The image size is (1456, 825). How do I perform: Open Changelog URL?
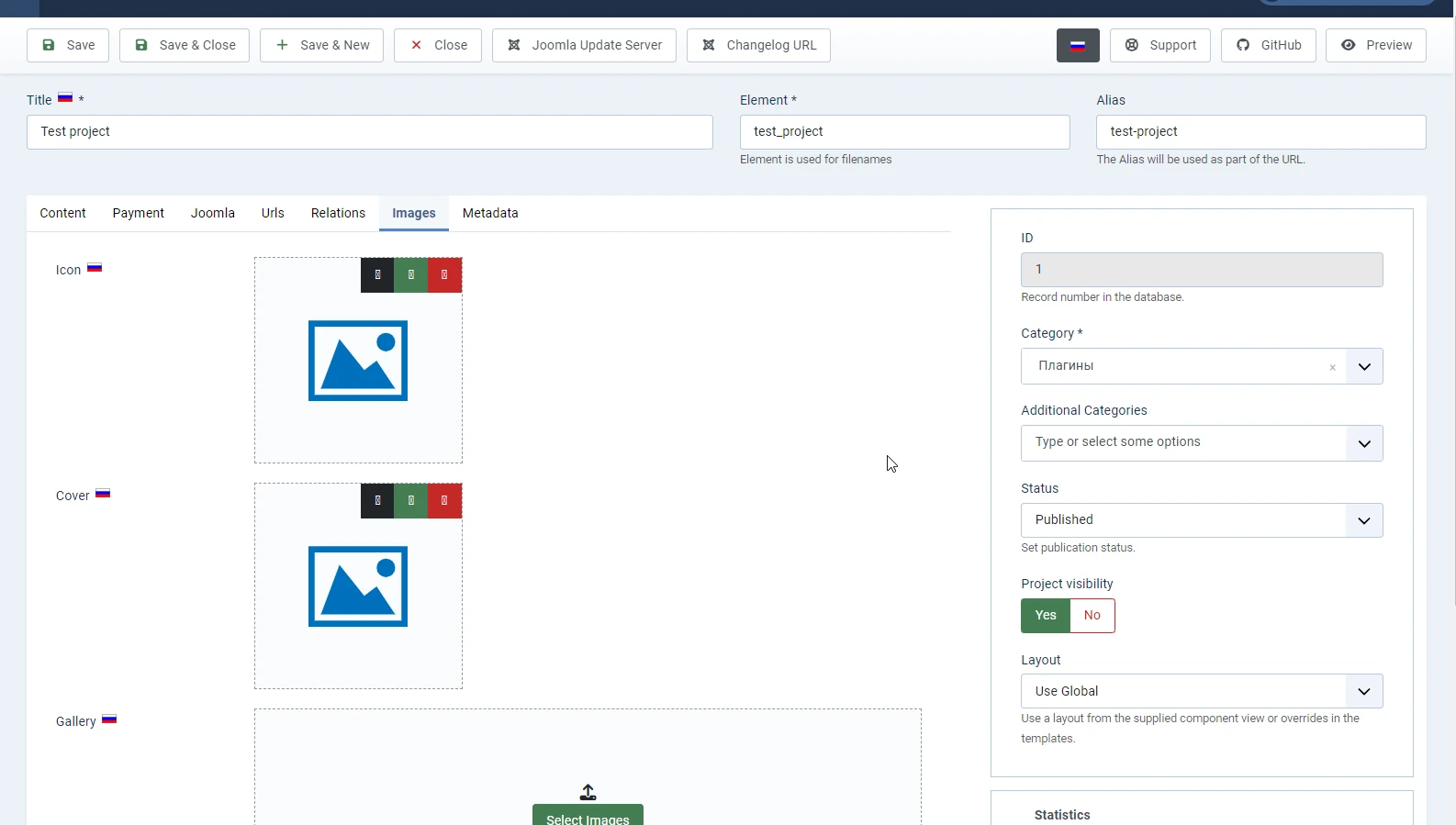[758, 45]
